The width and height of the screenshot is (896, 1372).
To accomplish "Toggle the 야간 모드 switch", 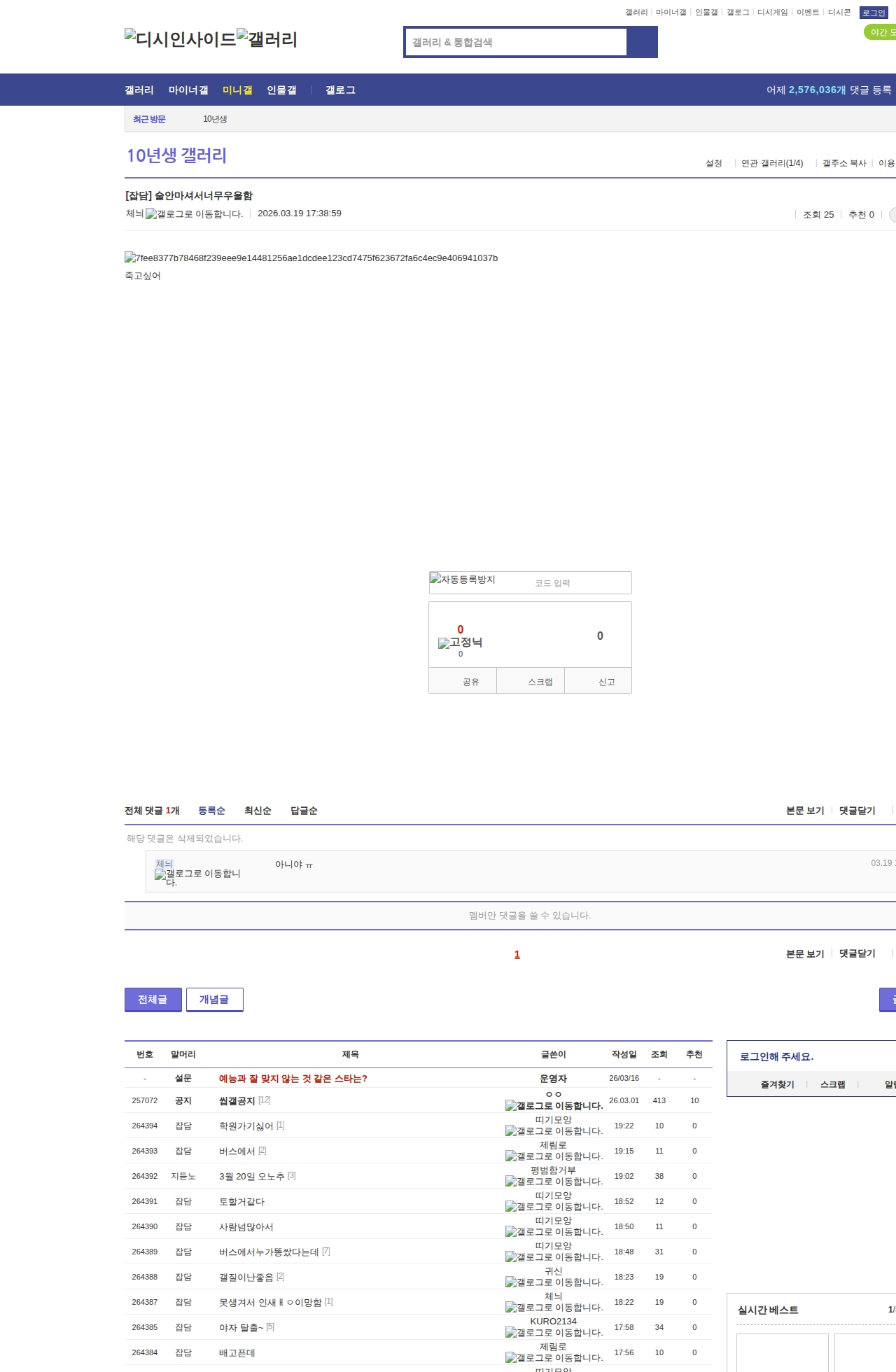I will (881, 32).
